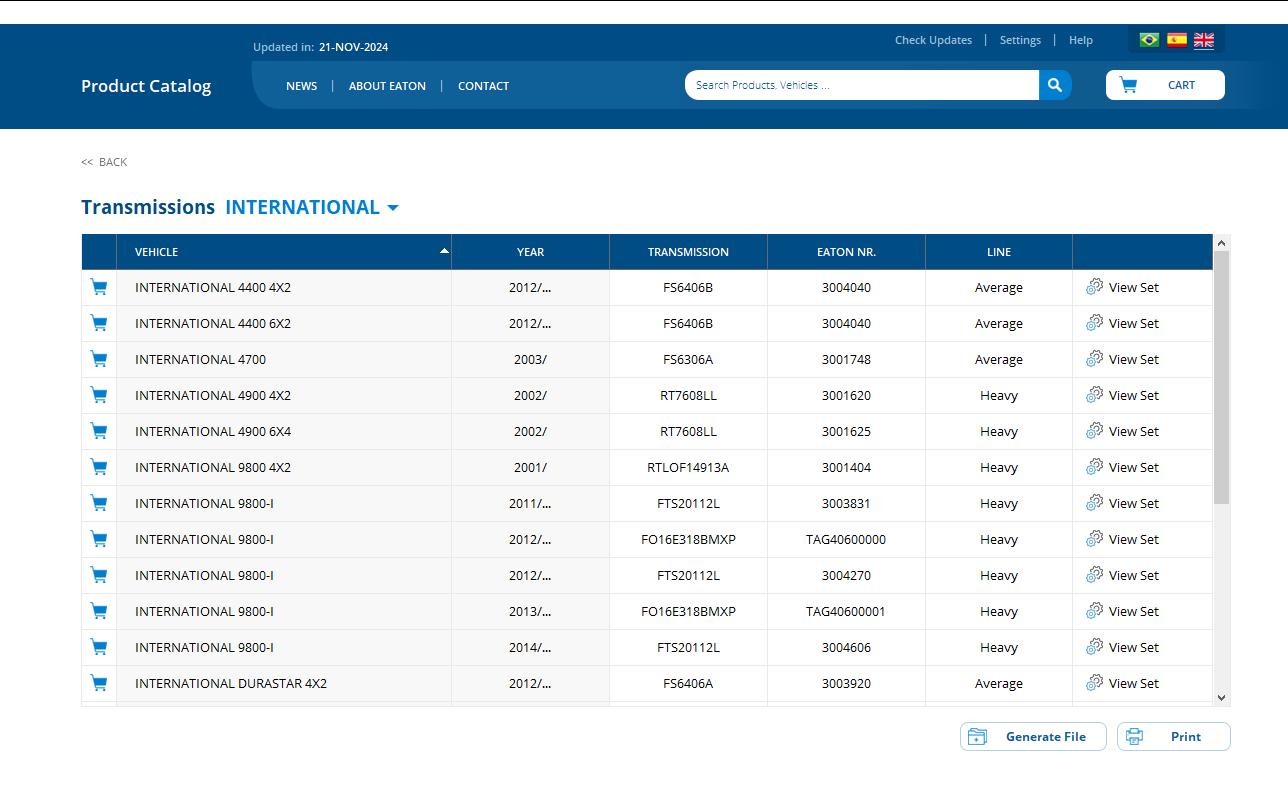
Task: Select the RTLOF14913A transmission cell
Action: pyautogui.click(x=688, y=467)
